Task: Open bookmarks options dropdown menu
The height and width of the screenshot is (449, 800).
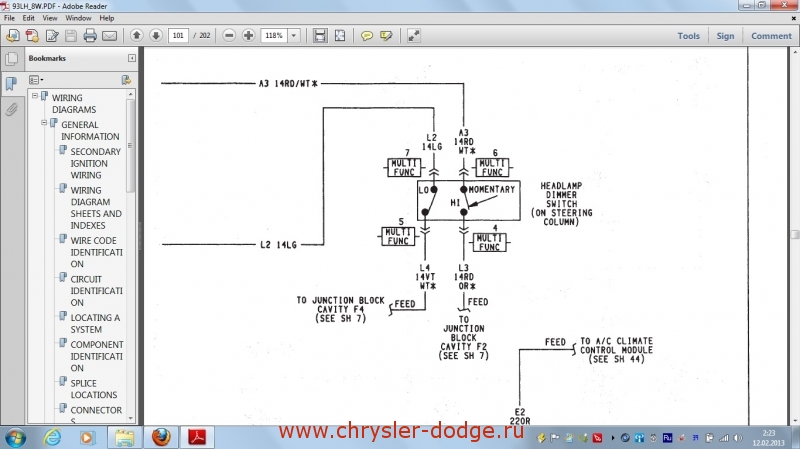Action: (36, 80)
